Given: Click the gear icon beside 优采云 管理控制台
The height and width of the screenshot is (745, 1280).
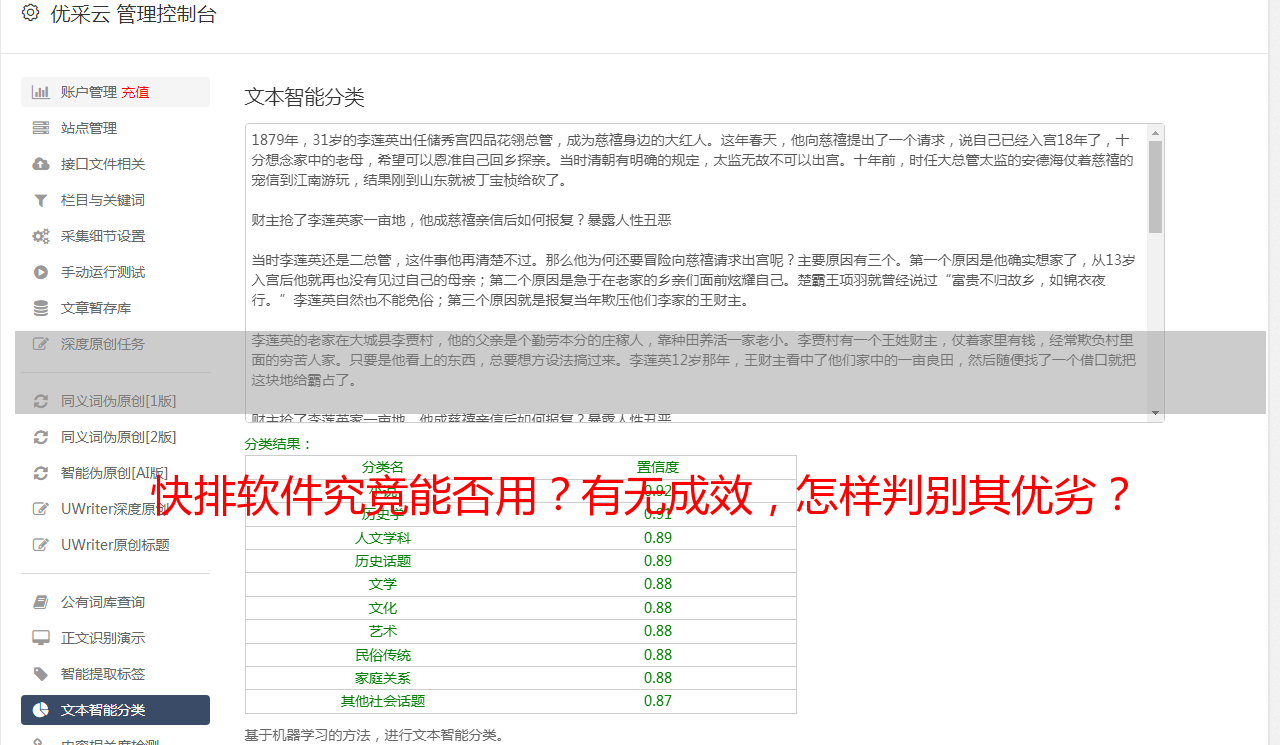Looking at the screenshot, I should [x=30, y=13].
